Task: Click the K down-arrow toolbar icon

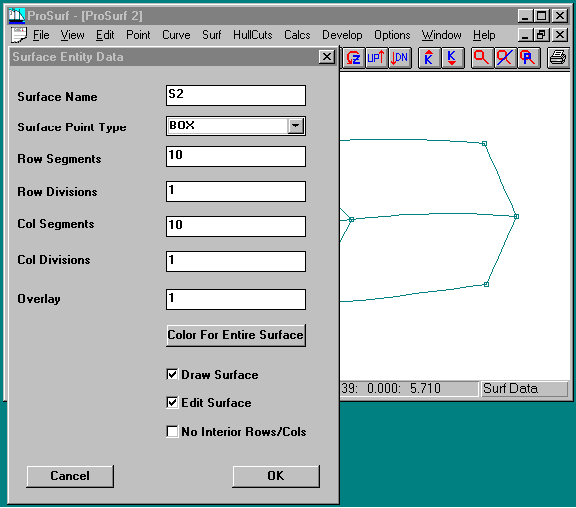Action: 452,58
